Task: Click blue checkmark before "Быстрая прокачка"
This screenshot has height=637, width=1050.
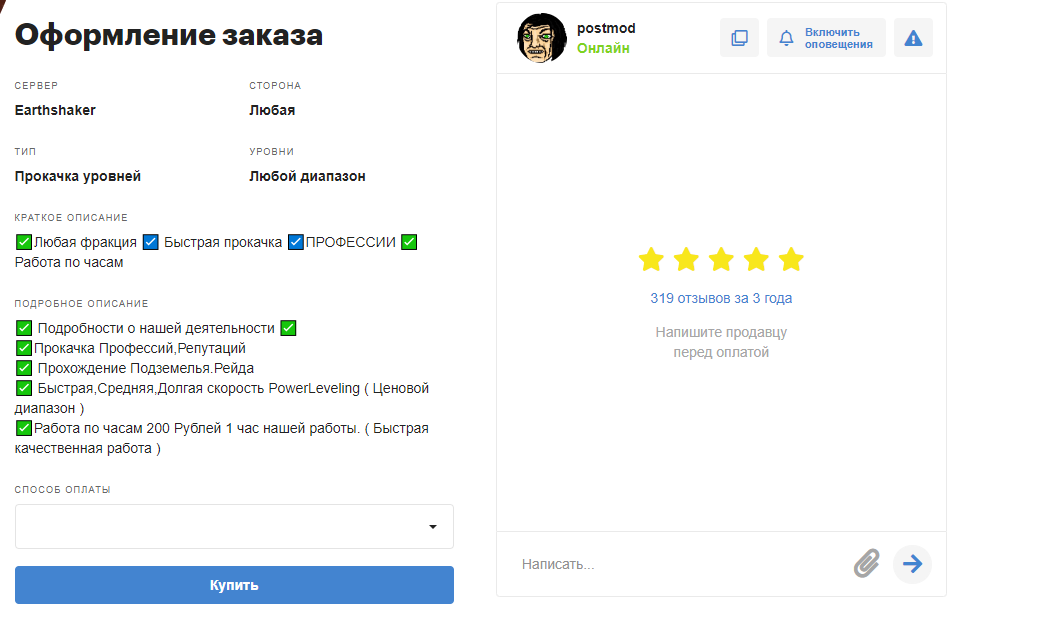Action: point(151,242)
